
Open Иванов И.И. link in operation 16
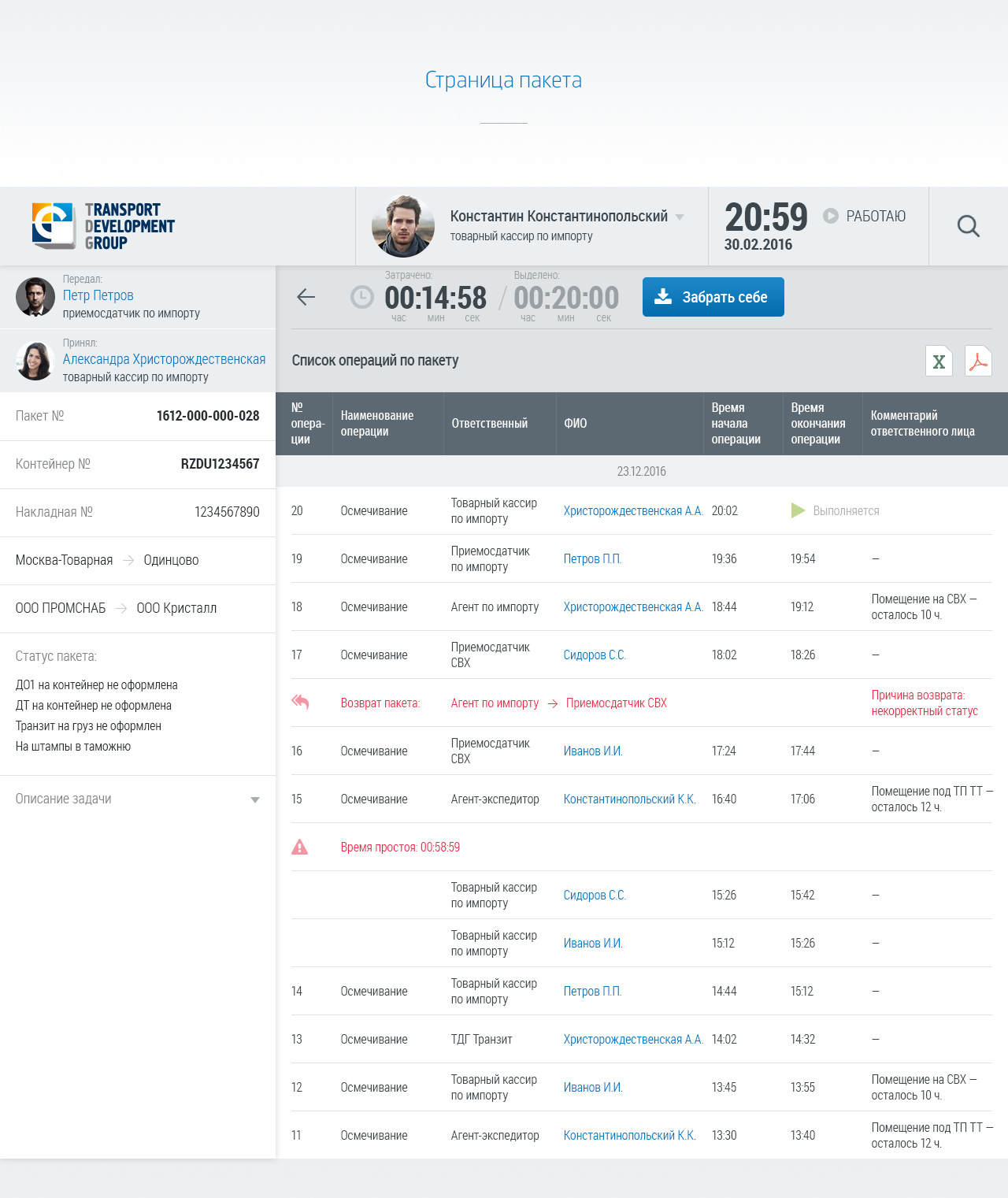click(593, 751)
